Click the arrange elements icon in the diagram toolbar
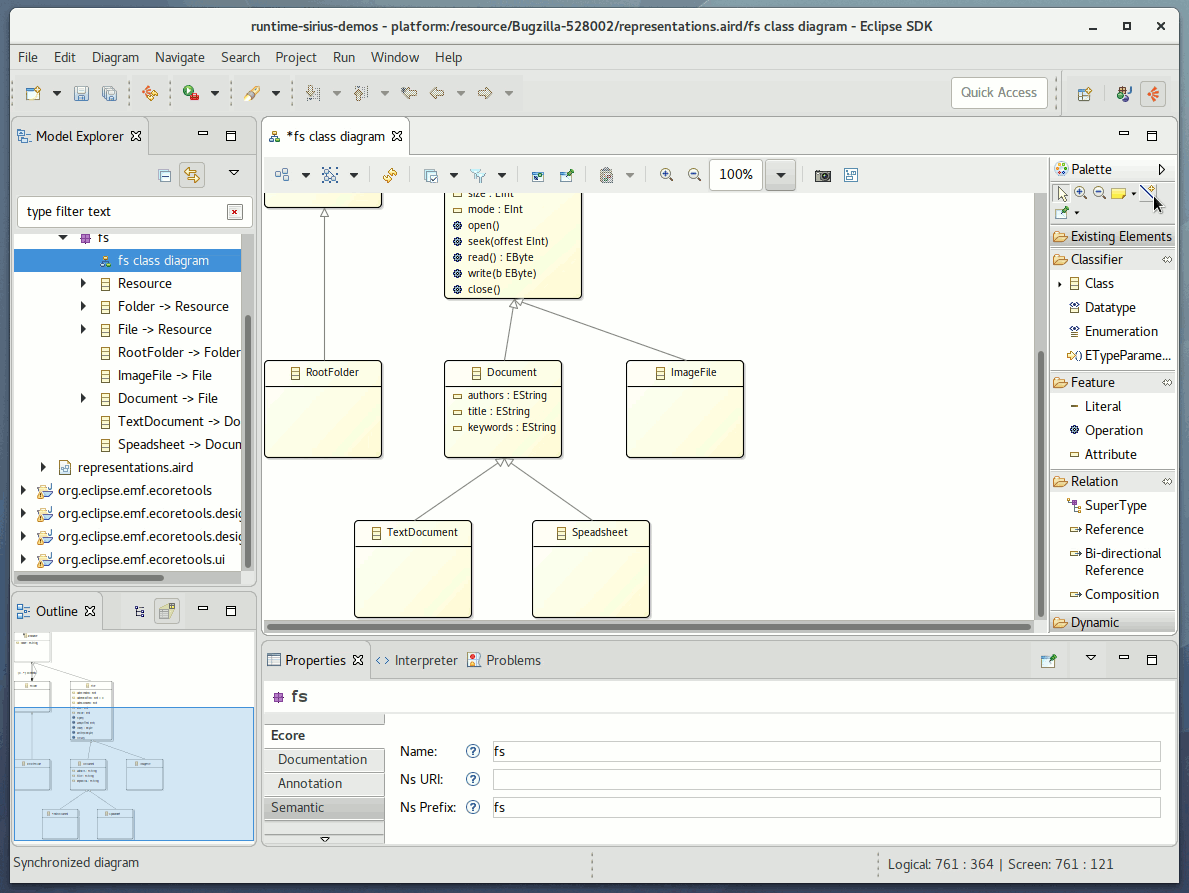 (x=282, y=174)
